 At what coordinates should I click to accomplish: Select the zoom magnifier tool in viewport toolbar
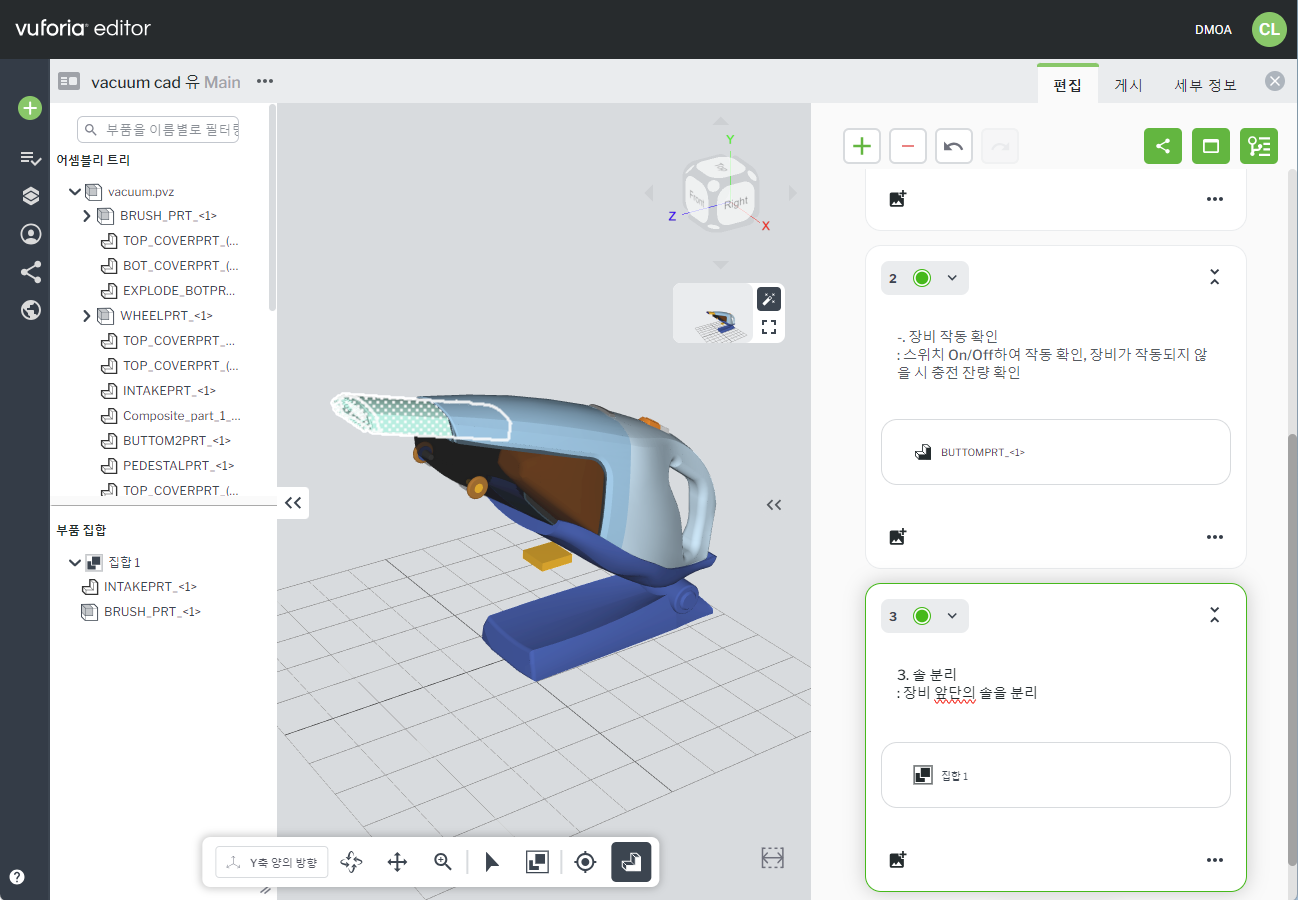(x=443, y=862)
